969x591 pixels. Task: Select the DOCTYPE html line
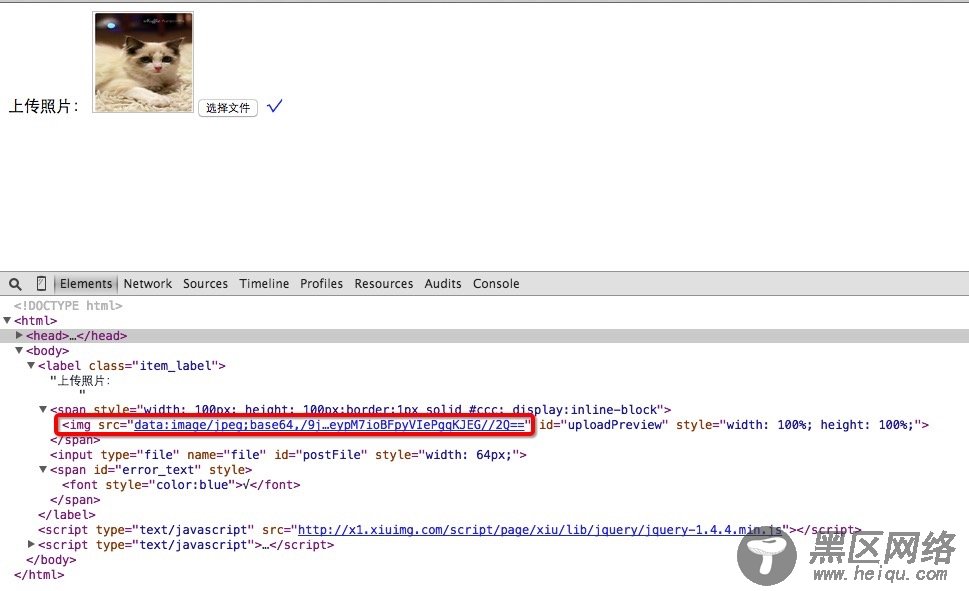coord(68,305)
